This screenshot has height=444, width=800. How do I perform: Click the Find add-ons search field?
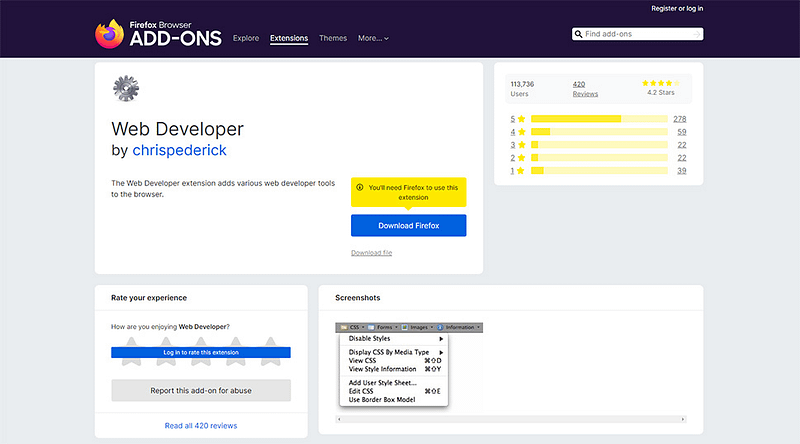pyautogui.click(x=642, y=34)
